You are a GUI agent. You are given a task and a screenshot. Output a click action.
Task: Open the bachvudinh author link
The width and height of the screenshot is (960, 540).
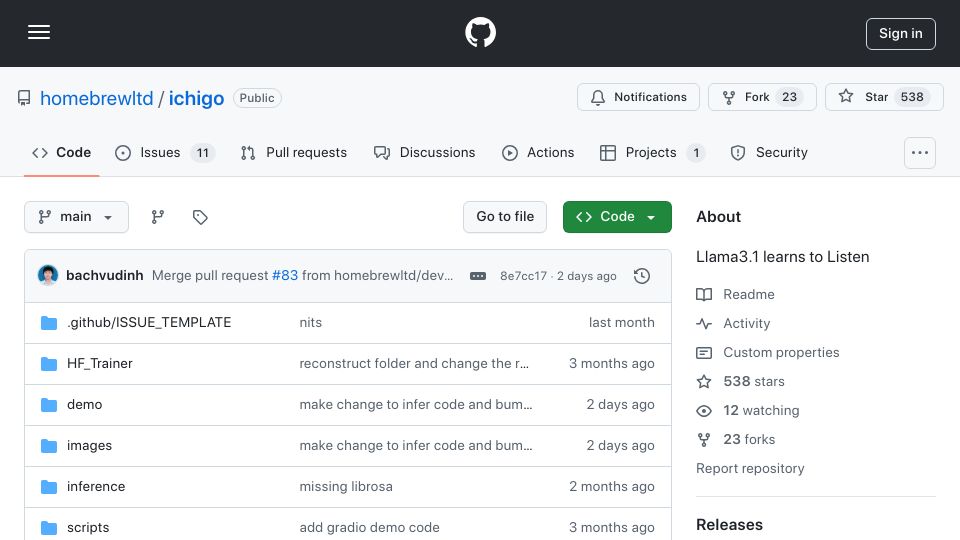[x=105, y=276]
